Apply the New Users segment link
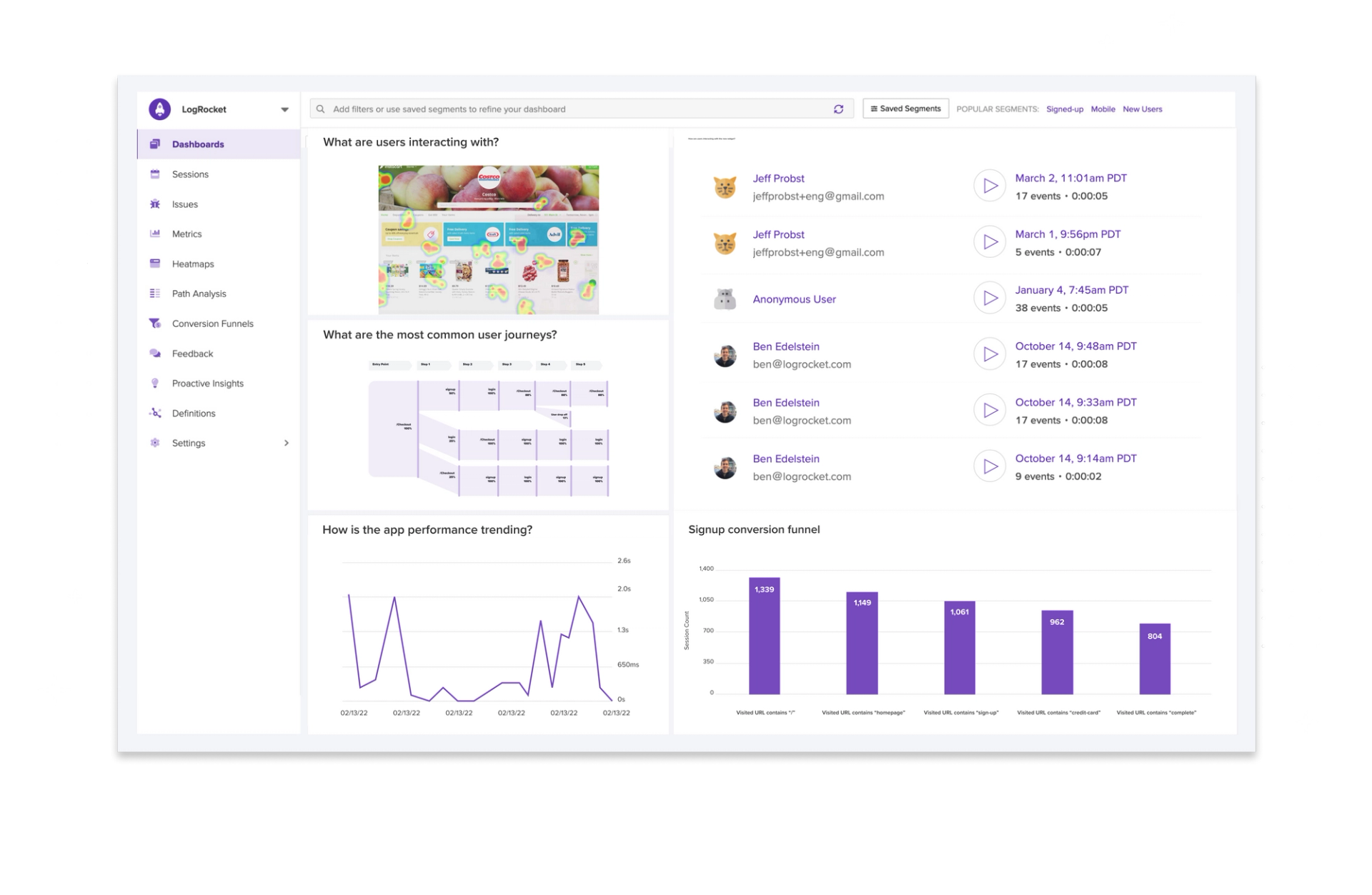This screenshot has height=895, width=1372. point(1142,109)
